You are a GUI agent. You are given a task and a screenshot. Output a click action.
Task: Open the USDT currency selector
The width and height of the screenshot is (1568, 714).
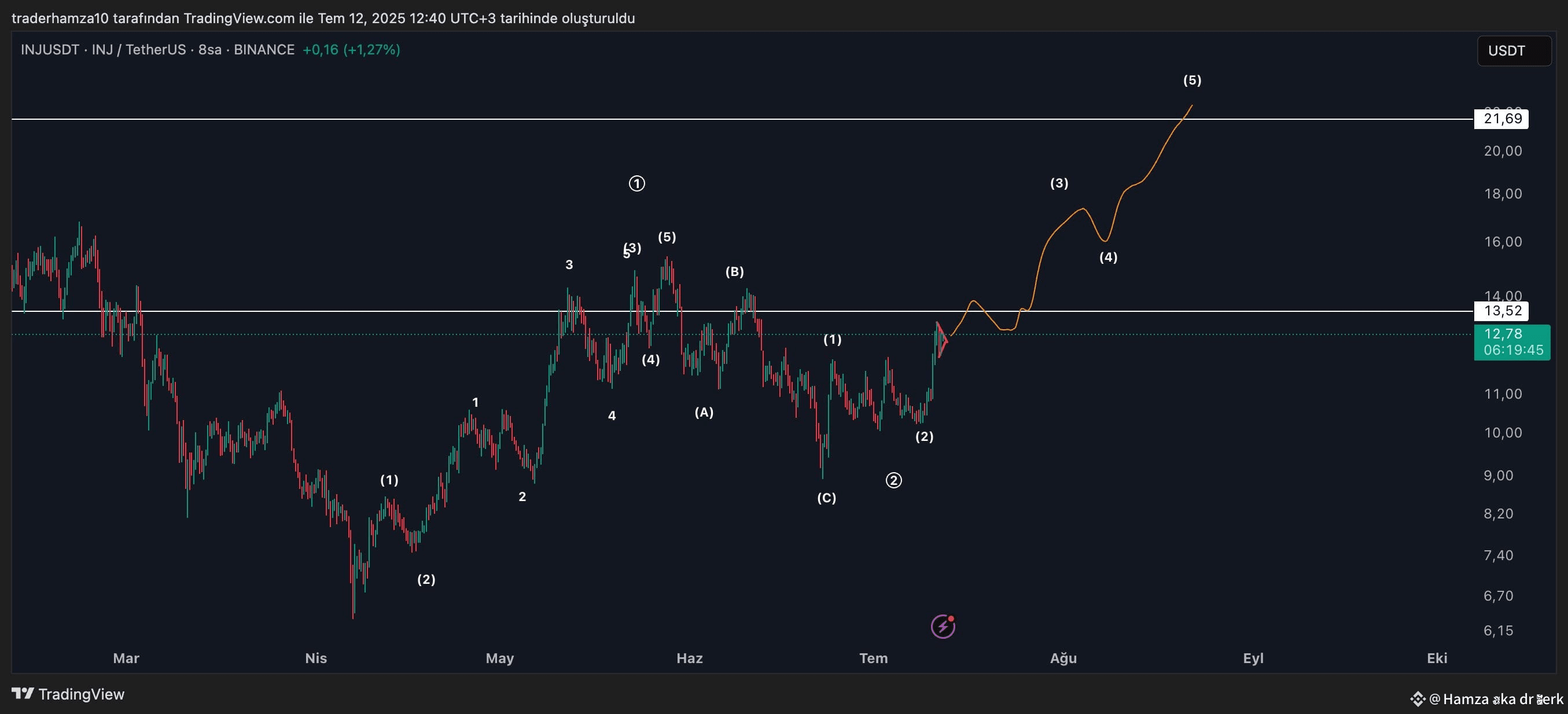pos(1514,50)
